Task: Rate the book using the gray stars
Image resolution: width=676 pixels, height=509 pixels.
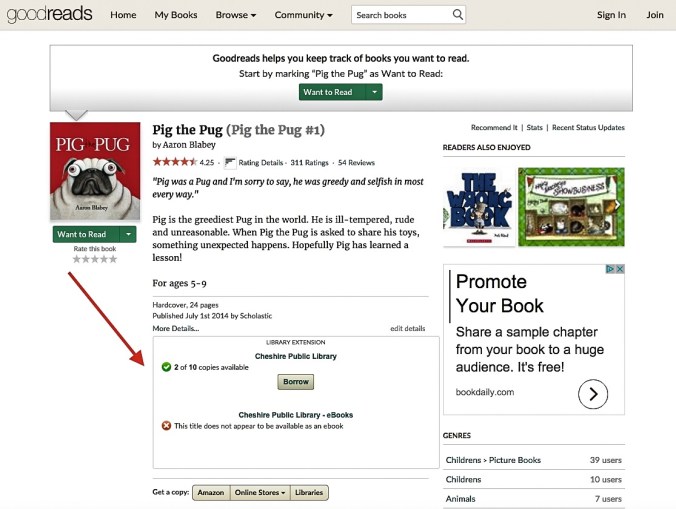Action: (x=95, y=259)
